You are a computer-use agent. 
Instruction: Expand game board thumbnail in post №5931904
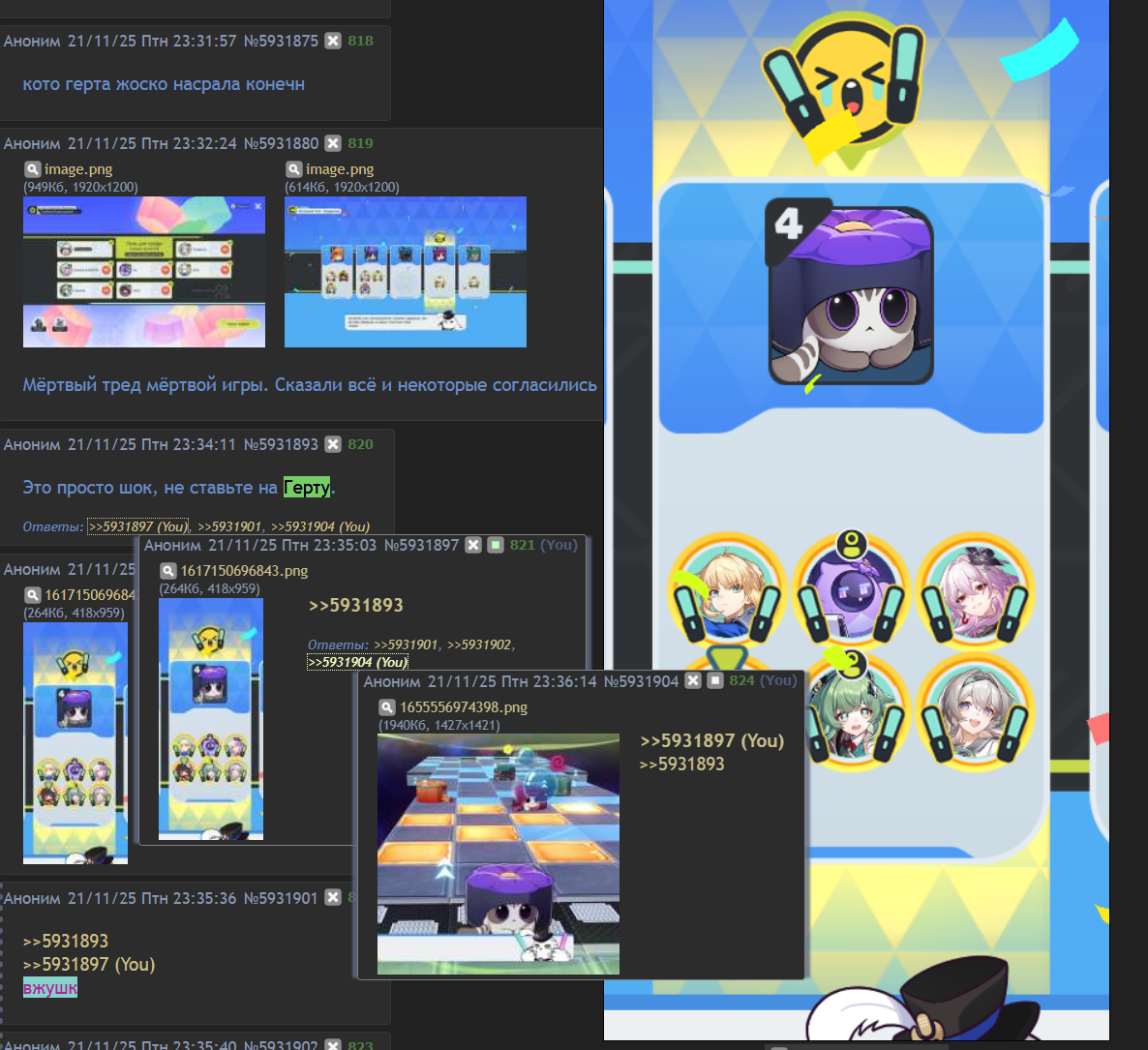coord(498,854)
